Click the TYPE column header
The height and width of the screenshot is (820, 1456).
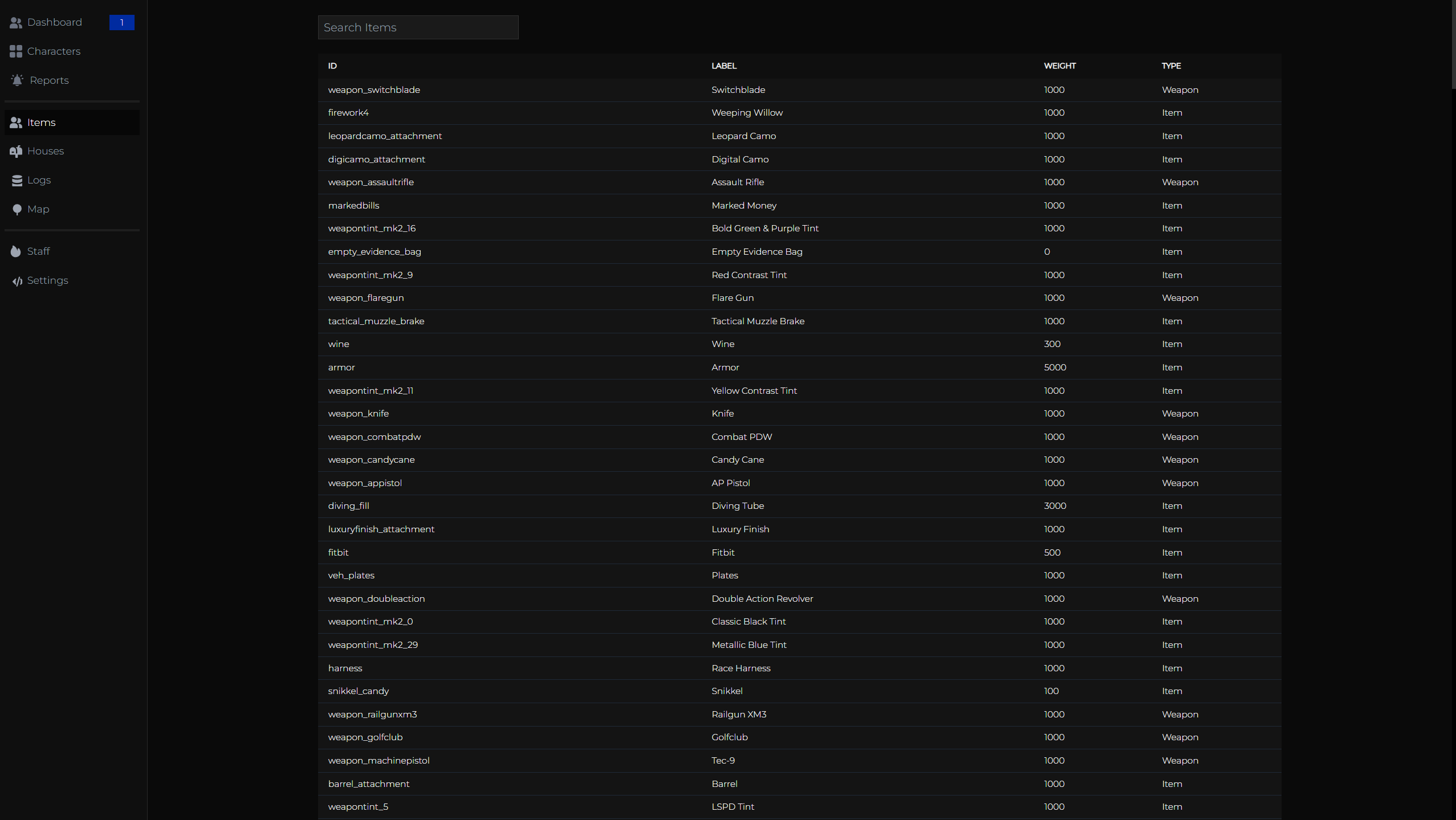coord(1171,66)
